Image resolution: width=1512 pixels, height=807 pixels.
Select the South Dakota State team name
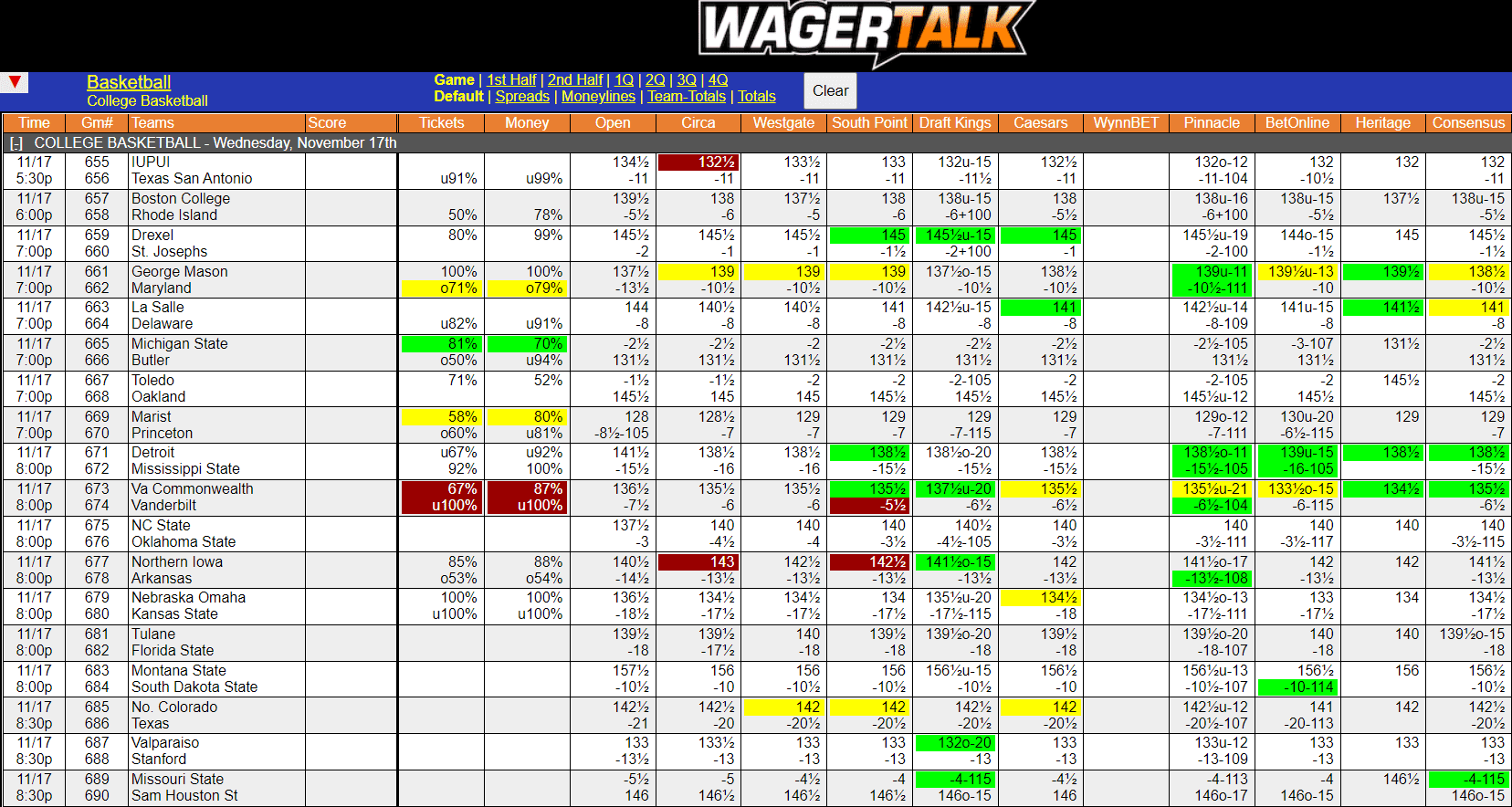click(x=194, y=687)
